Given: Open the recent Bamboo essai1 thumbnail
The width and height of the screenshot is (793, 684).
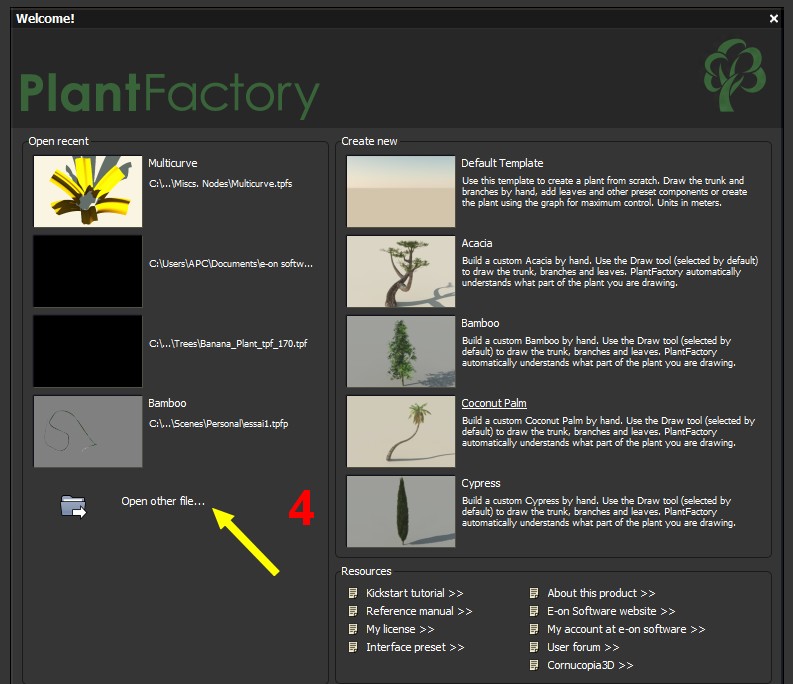Looking at the screenshot, I should [88, 431].
